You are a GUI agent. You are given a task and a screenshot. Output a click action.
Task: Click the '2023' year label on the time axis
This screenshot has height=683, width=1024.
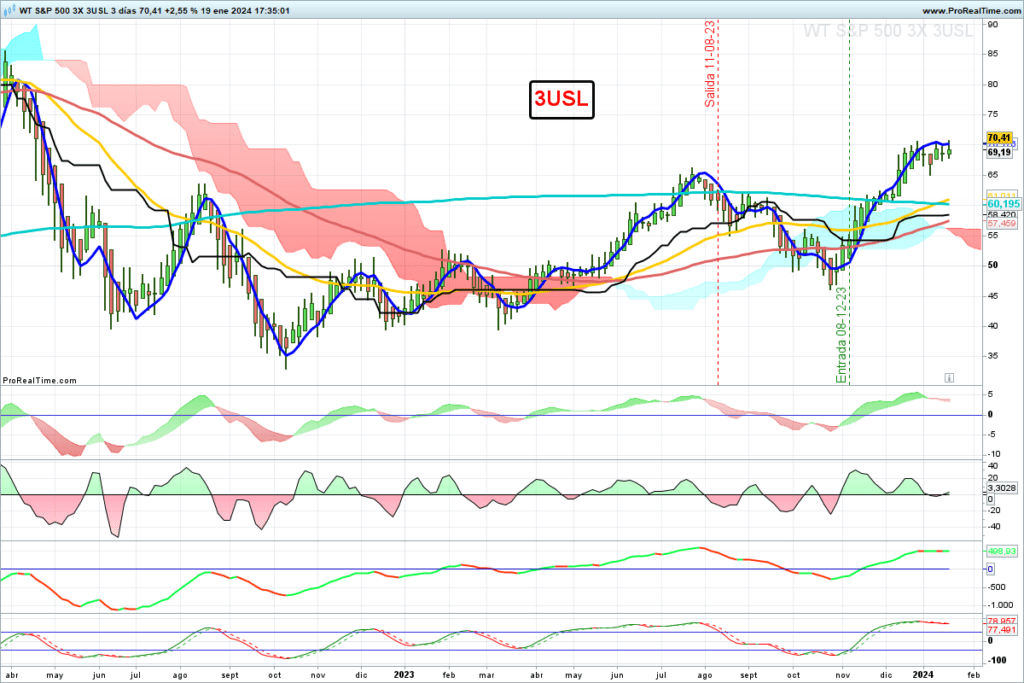click(404, 675)
